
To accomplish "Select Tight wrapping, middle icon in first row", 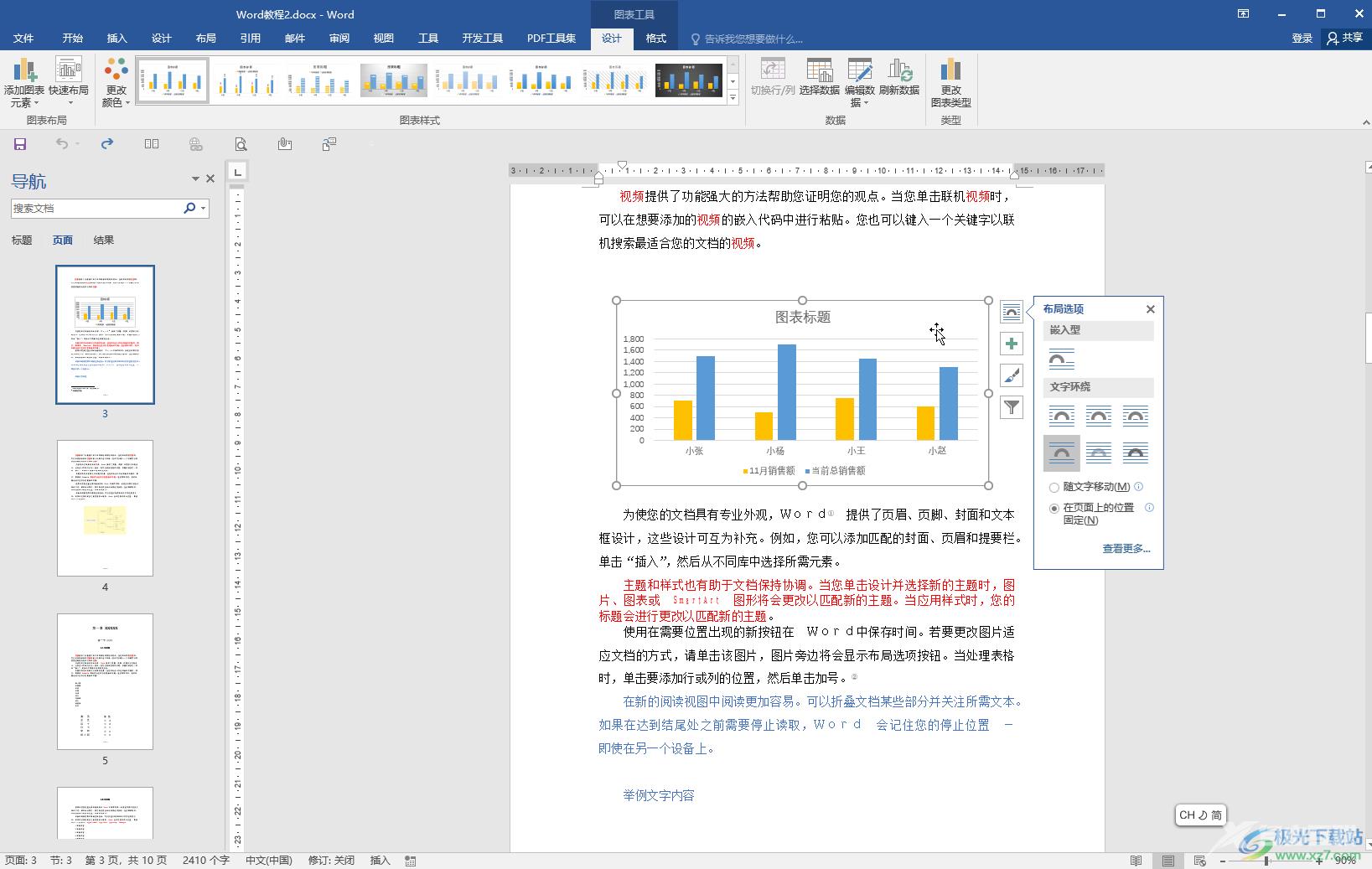I will tap(1099, 416).
